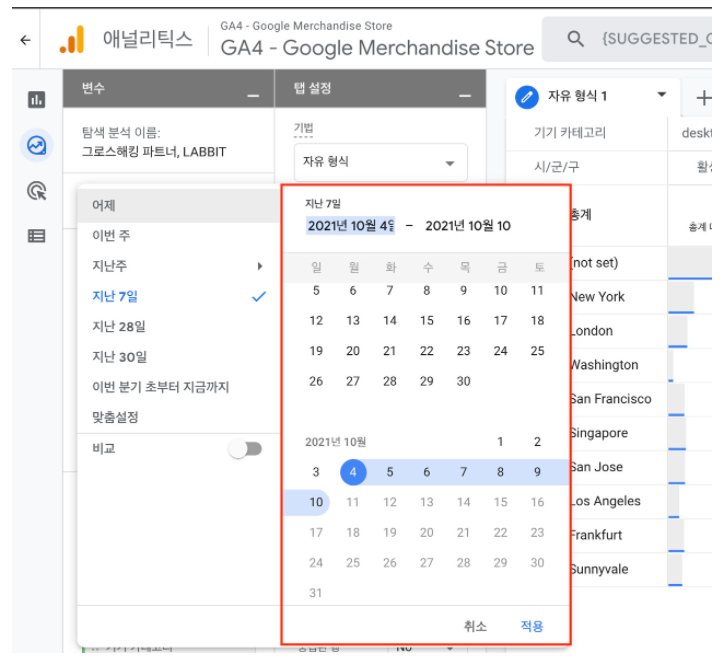Screen dimensions: 724x670
Task: Select 지난 28일 date preset
Action: [x=179, y=327]
